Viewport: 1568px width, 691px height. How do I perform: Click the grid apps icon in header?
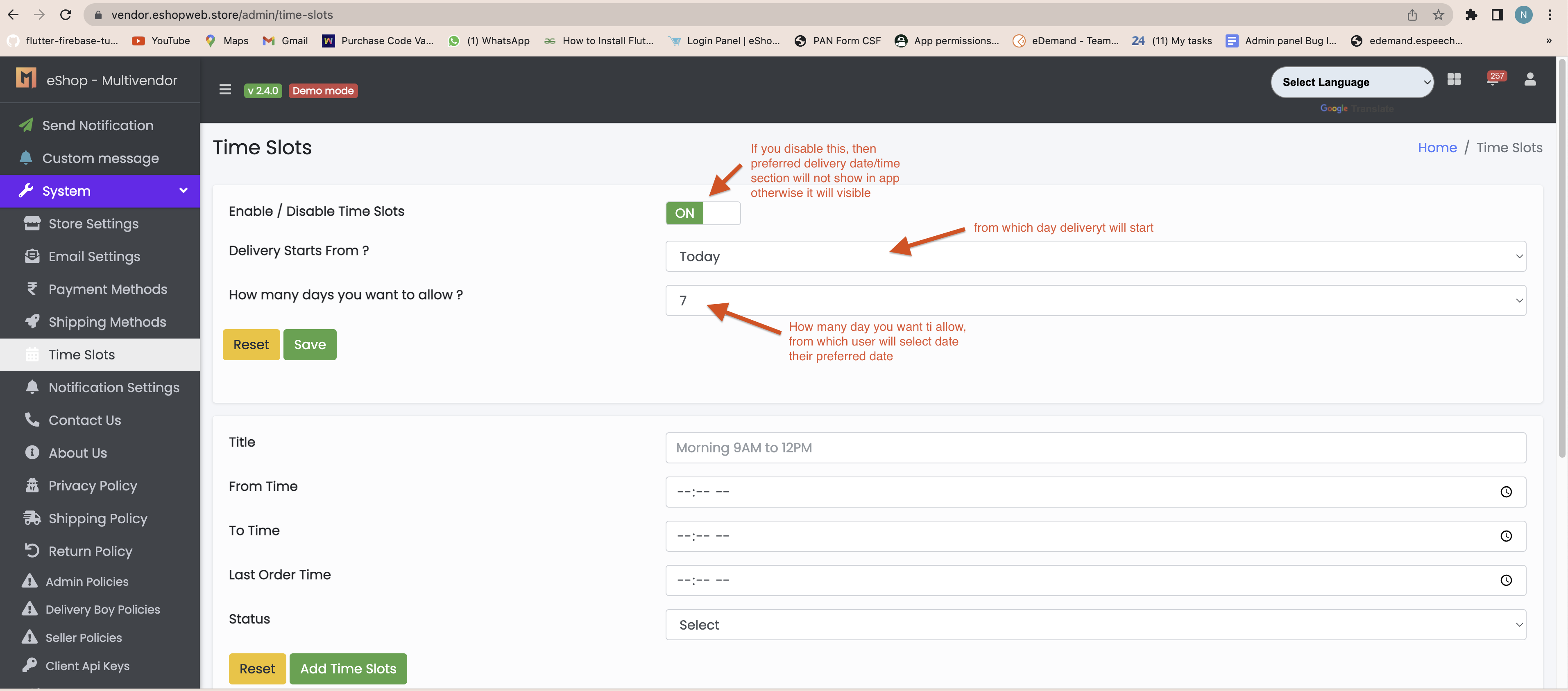pos(1454,80)
